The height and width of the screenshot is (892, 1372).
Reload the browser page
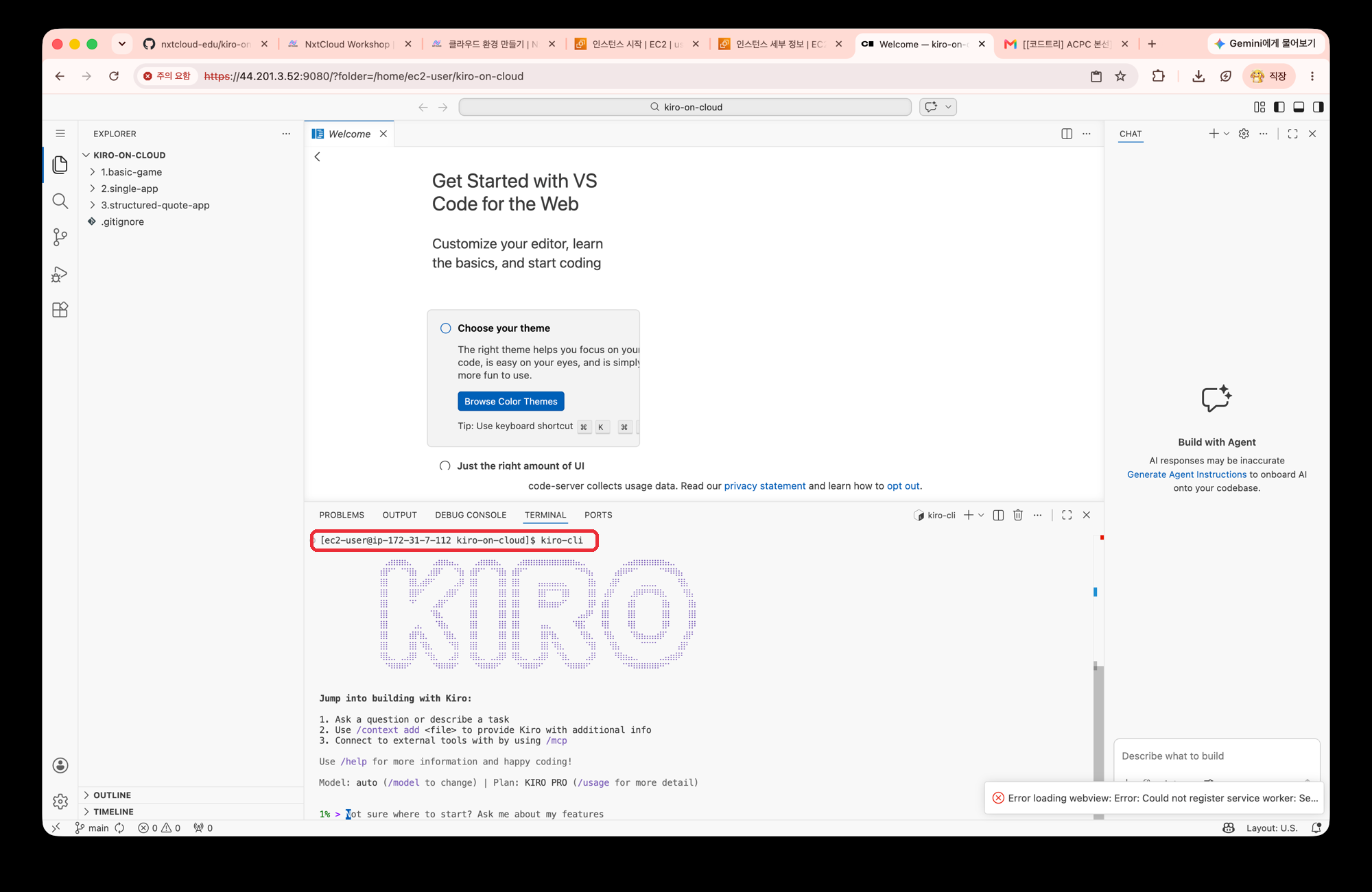tap(114, 76)
